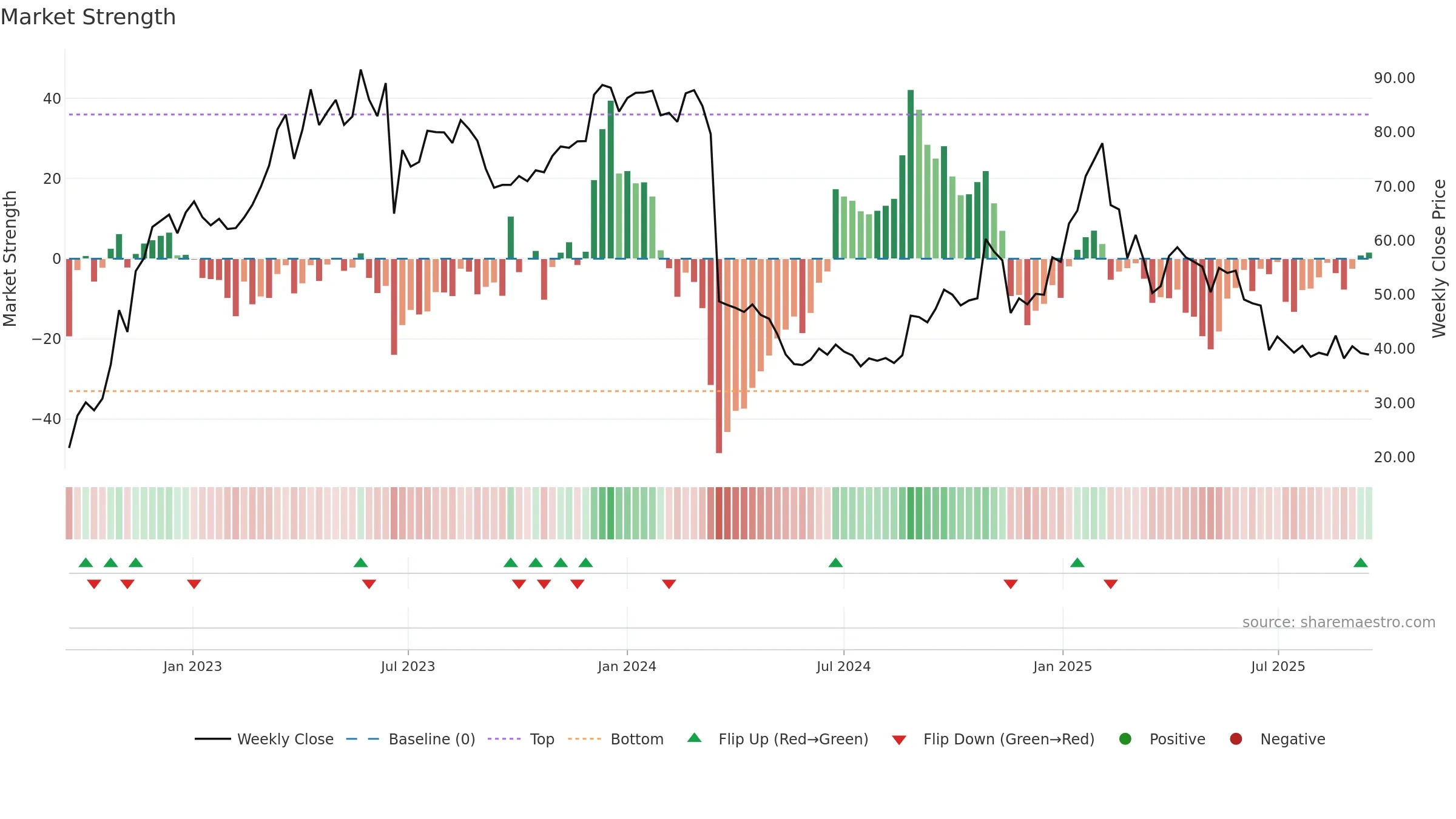Click the Jan 2023 x-axis label
This screenshot has height=819, width=1456.
[x=193, y=666]
